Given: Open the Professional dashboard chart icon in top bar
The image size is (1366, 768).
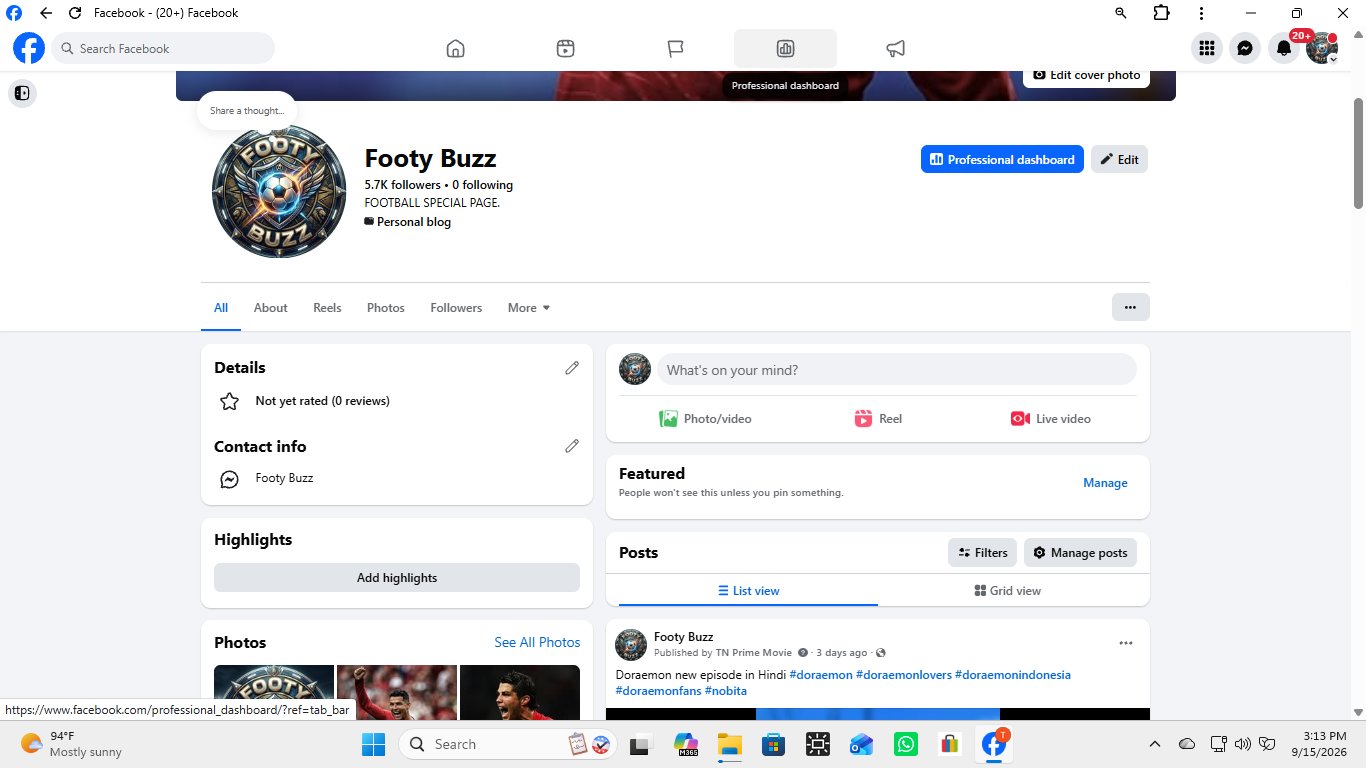Looking at the screenshot, I should (x=785, y=48).
